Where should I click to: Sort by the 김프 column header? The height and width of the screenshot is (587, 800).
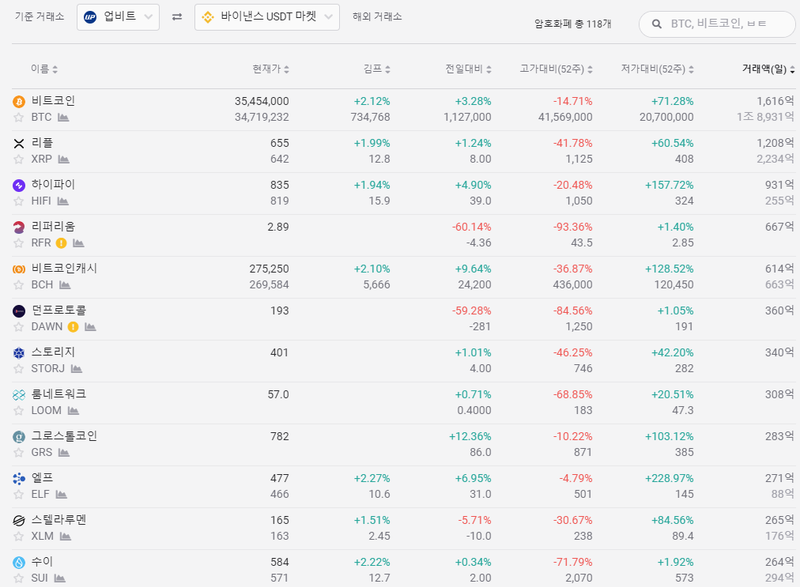[377, 69]
